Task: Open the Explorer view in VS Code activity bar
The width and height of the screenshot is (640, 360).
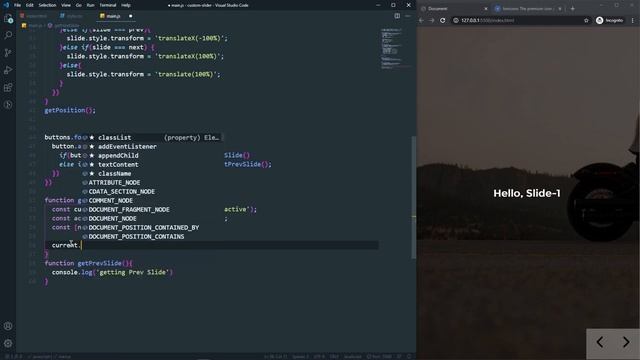Action: [8, 19]
